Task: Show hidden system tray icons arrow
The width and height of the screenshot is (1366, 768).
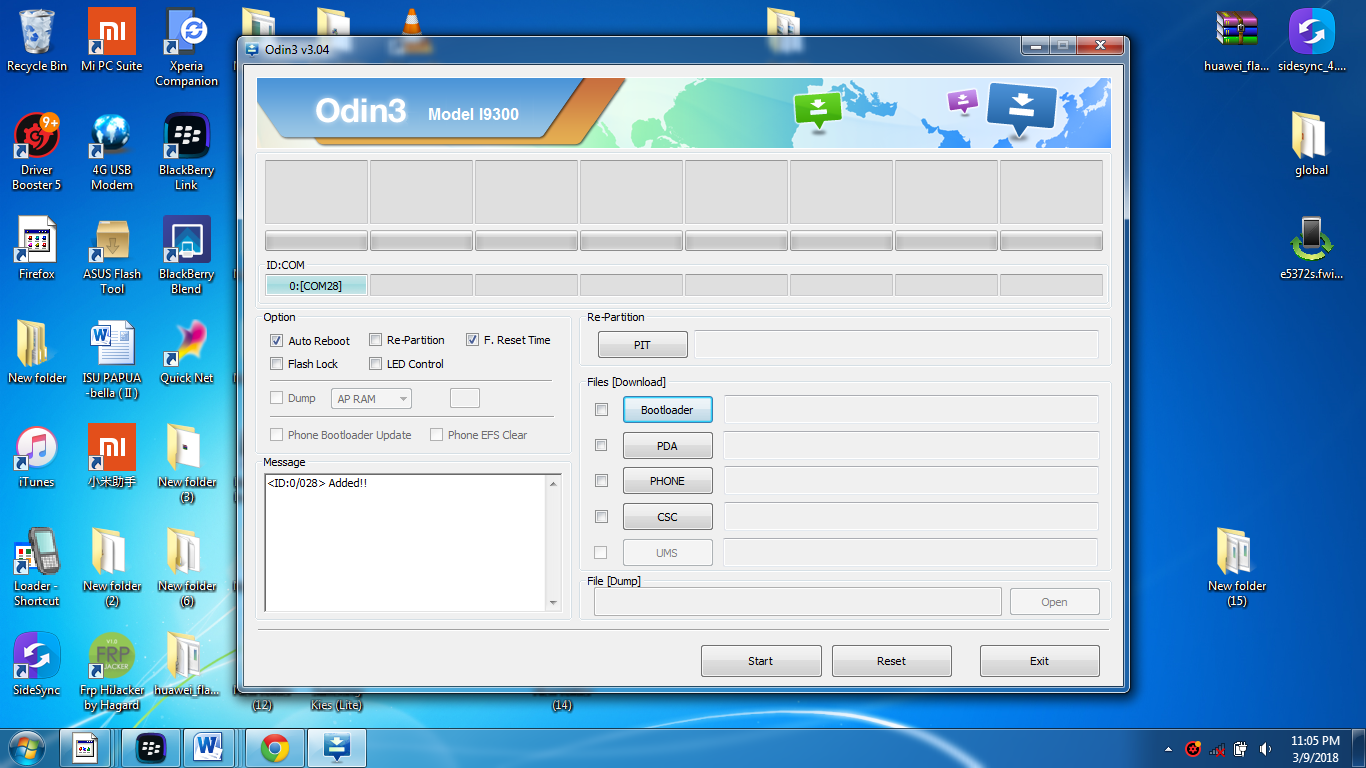Action: point(1169,748)
